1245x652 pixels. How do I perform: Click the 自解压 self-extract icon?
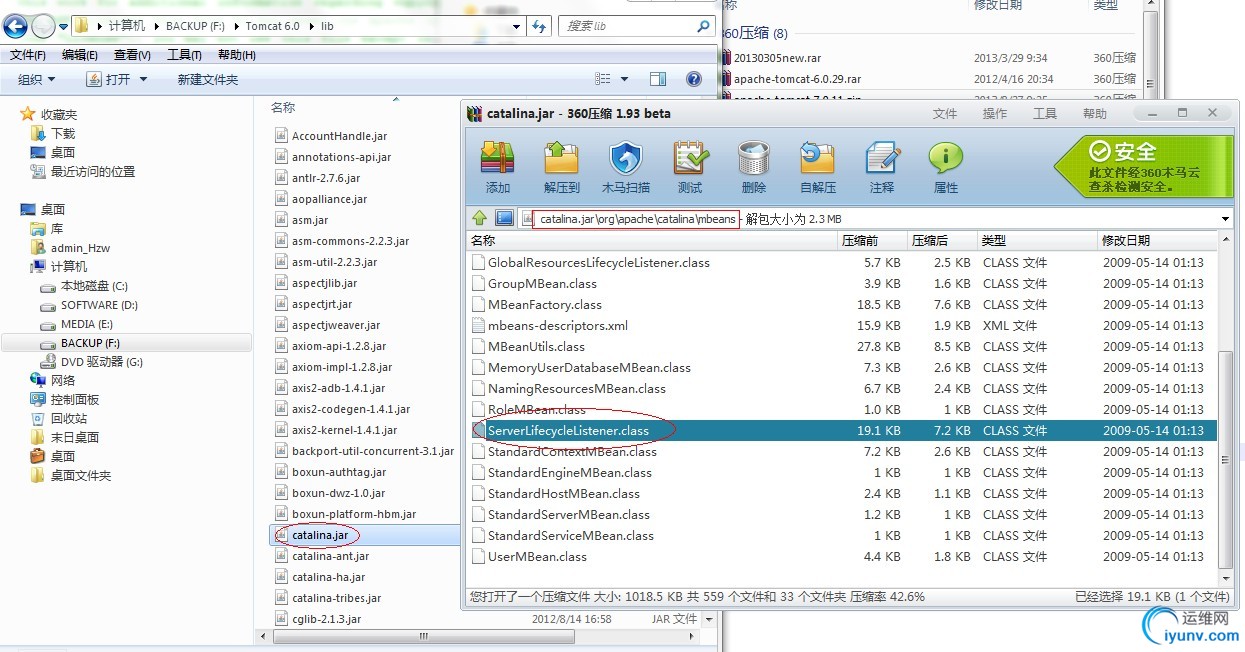[818, 166]
